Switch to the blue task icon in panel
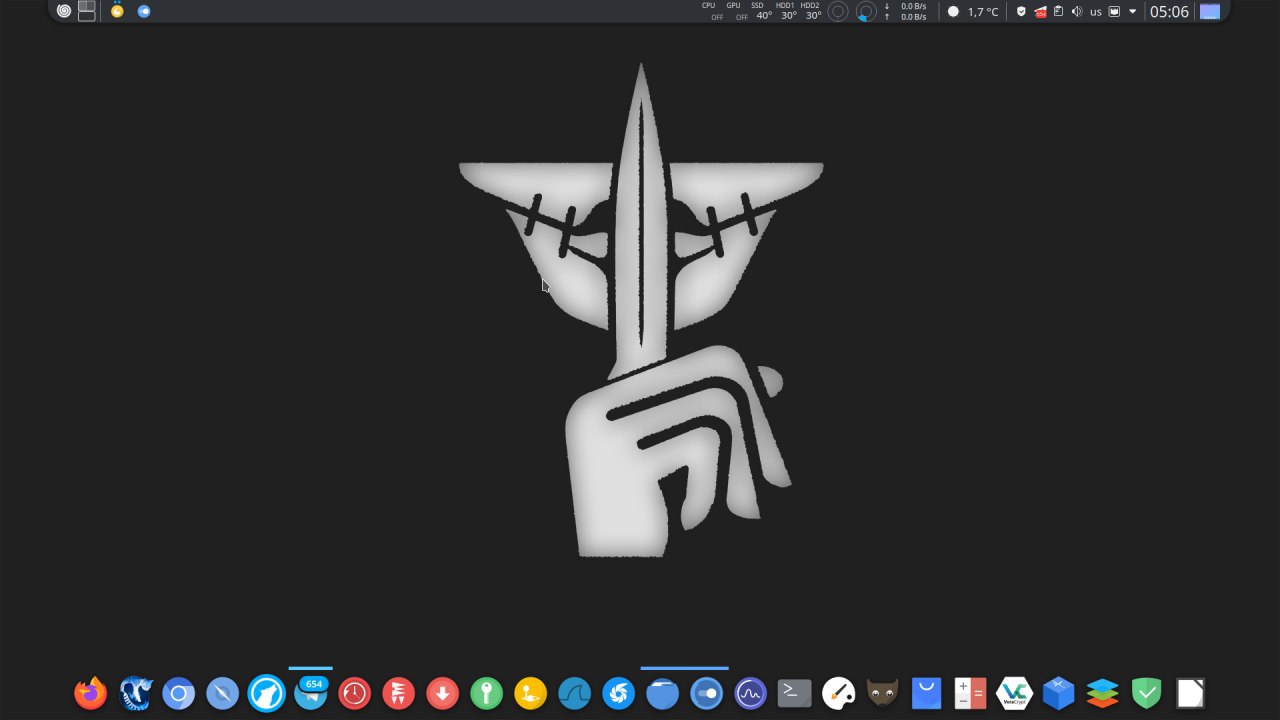 tap(144, 11)
